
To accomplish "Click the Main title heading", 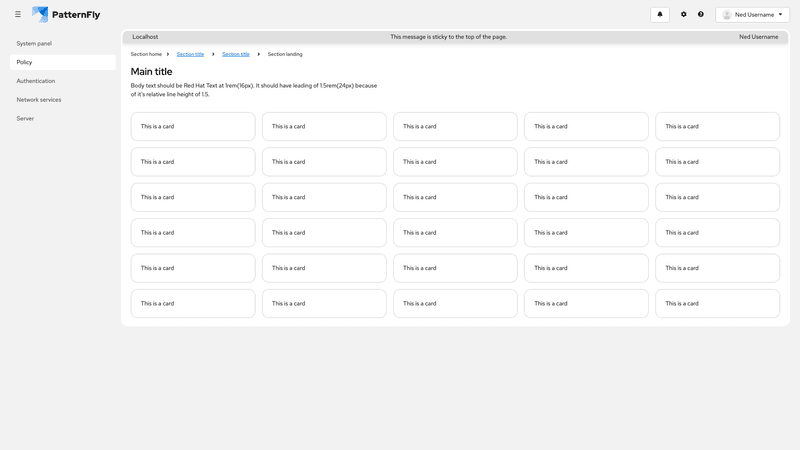I will pos(152,72).
